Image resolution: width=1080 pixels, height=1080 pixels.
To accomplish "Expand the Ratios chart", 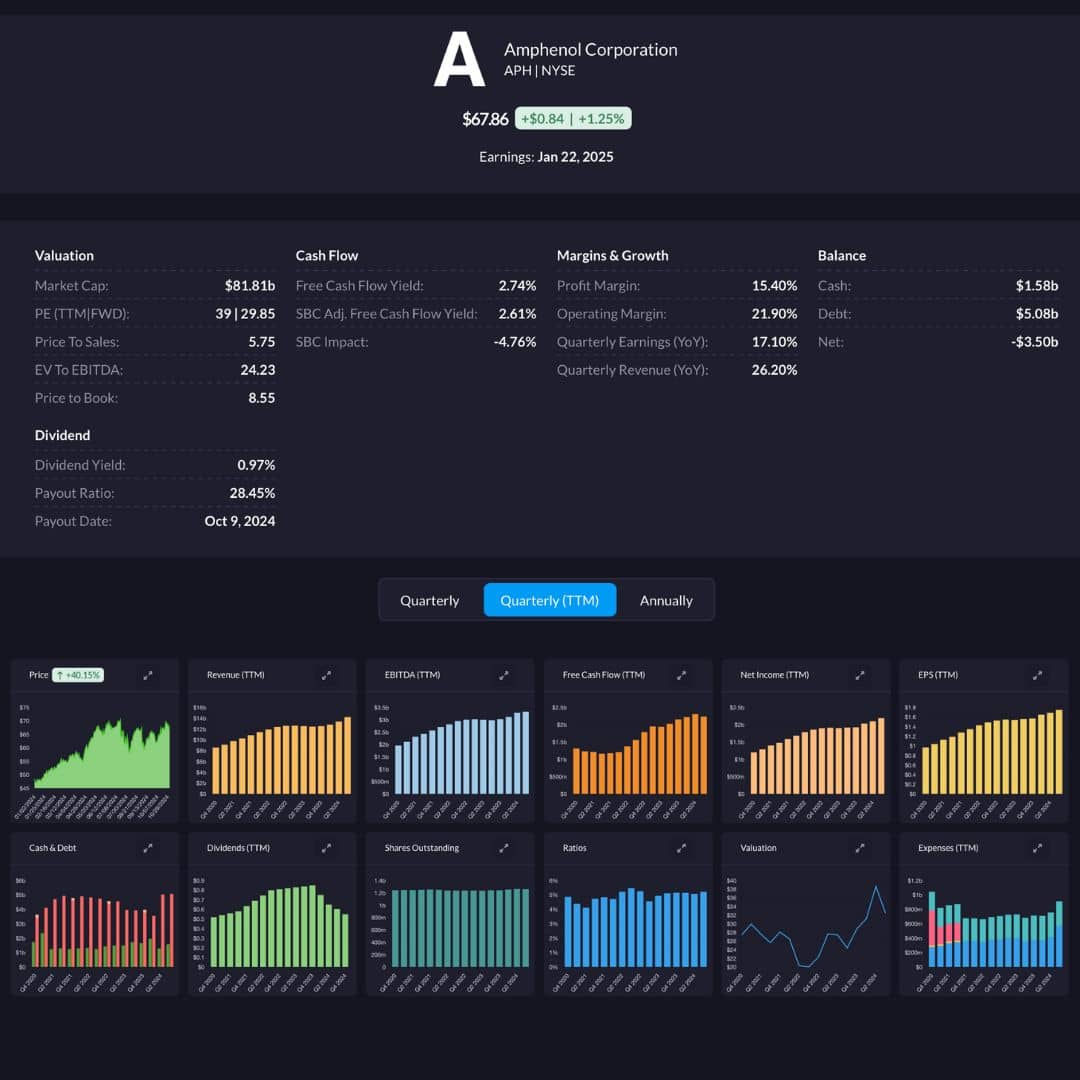I will pyautogui.click(x=681, y=849).
